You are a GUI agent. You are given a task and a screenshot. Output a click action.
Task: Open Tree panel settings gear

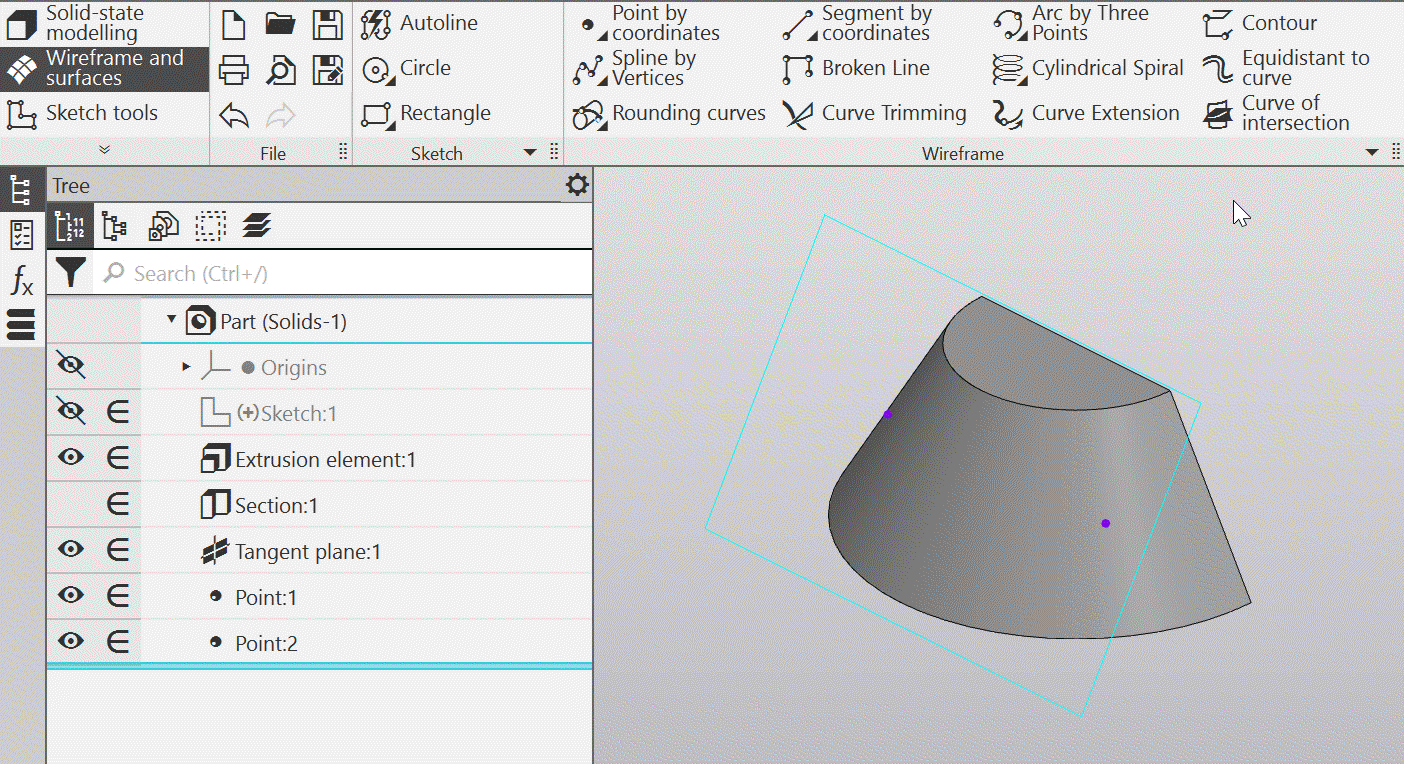click(x=577, y=185)
